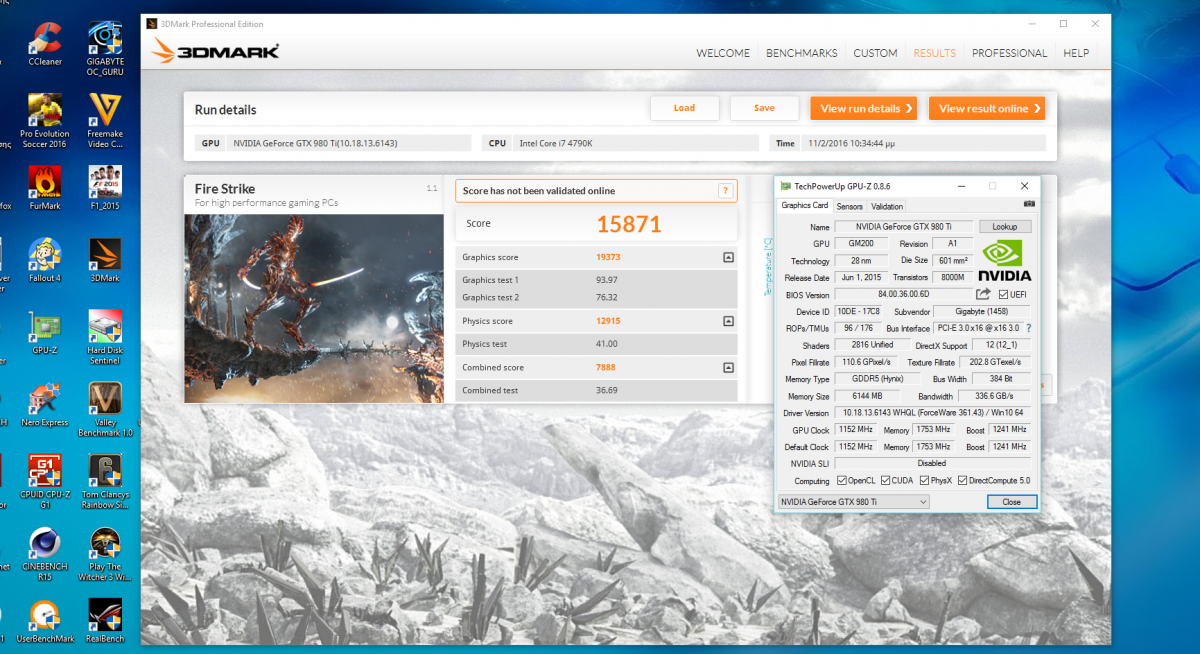Toggle the OpenCL checkbox

tap(842, 481)
